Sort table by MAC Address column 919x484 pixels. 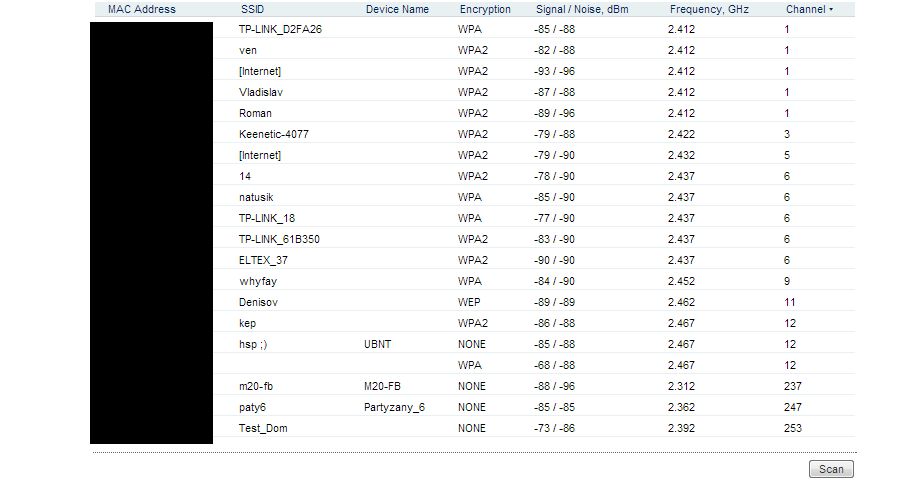coord(142,9)
